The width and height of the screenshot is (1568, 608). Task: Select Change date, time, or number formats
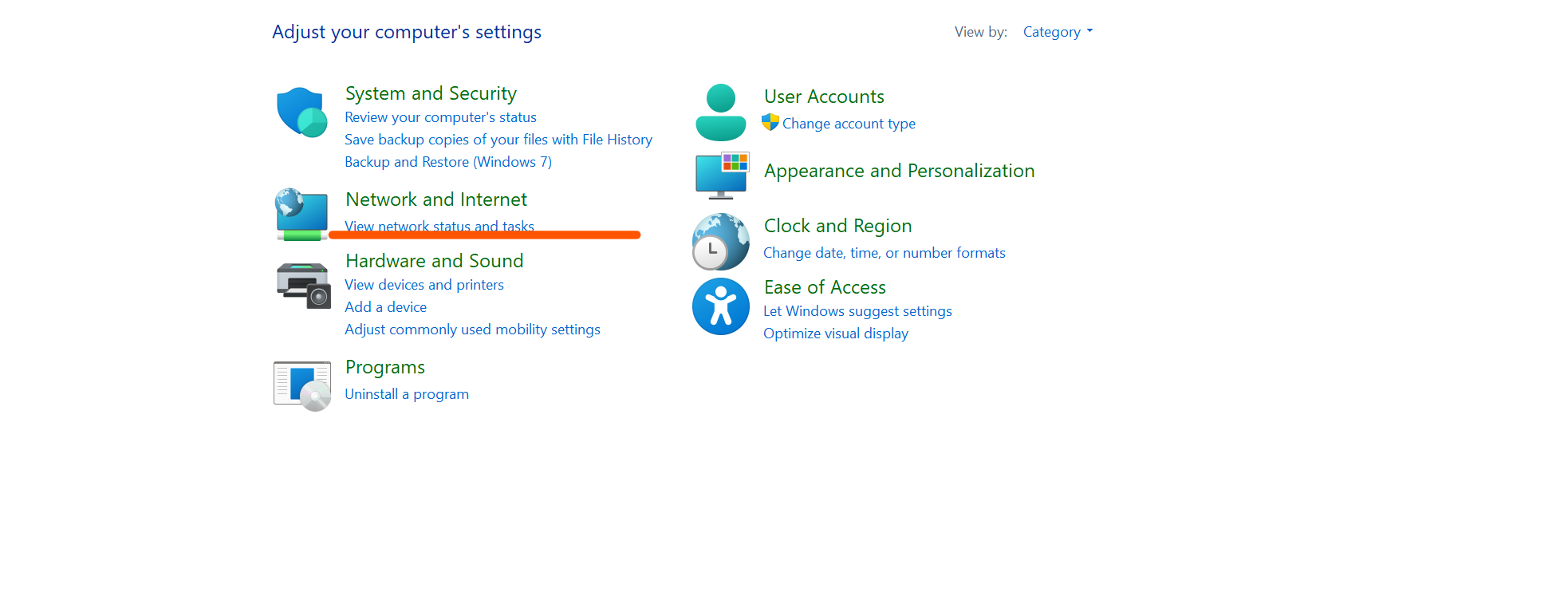pos(884,253)
